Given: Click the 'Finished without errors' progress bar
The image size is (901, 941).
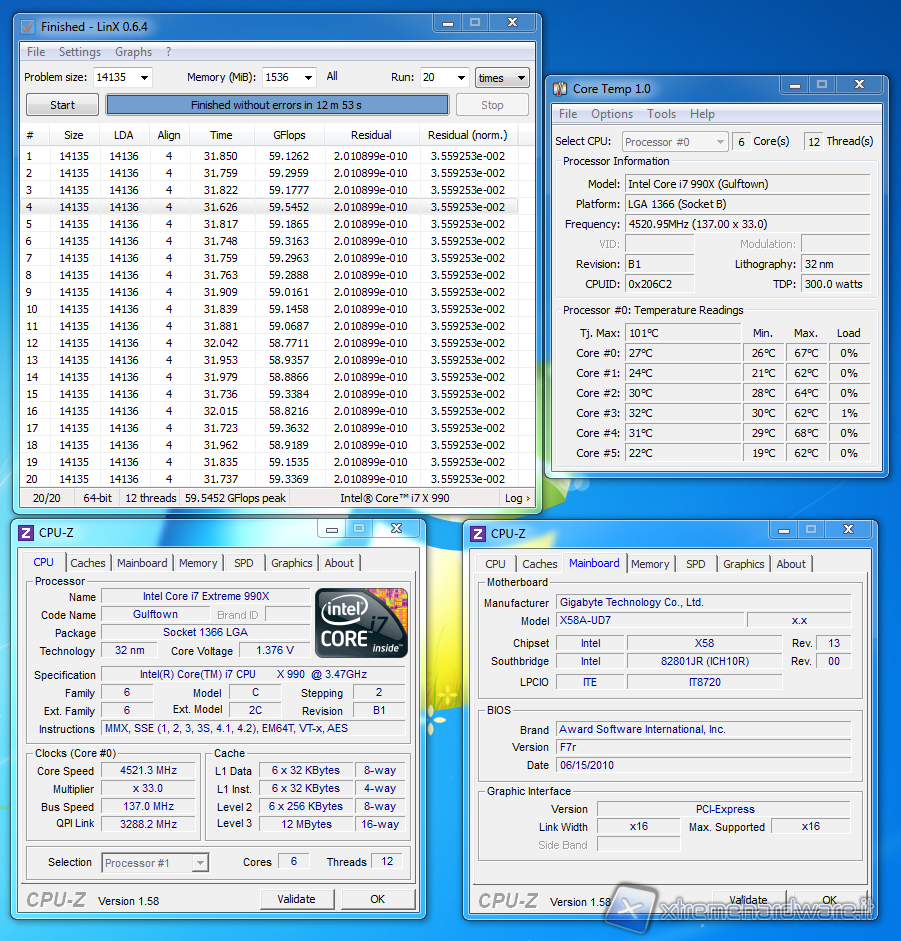Looking at the screenshot, I should [x=277, y=105].
